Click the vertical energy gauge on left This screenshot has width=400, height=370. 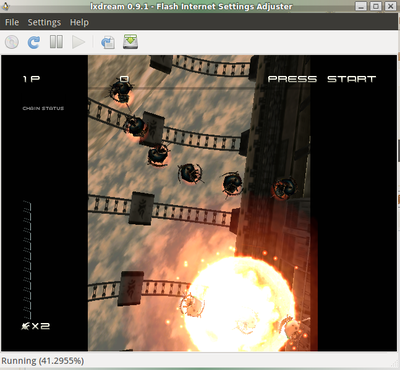[27, 260]
